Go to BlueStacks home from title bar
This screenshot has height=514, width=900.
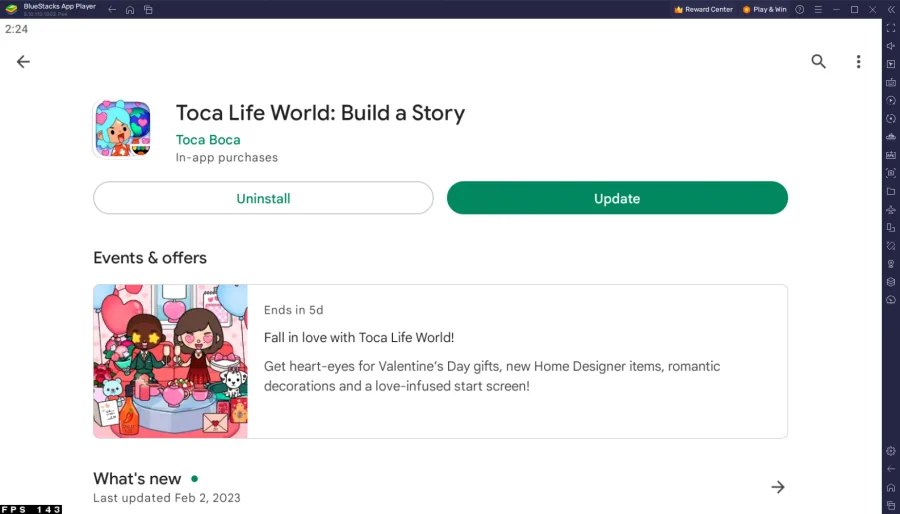130,10
